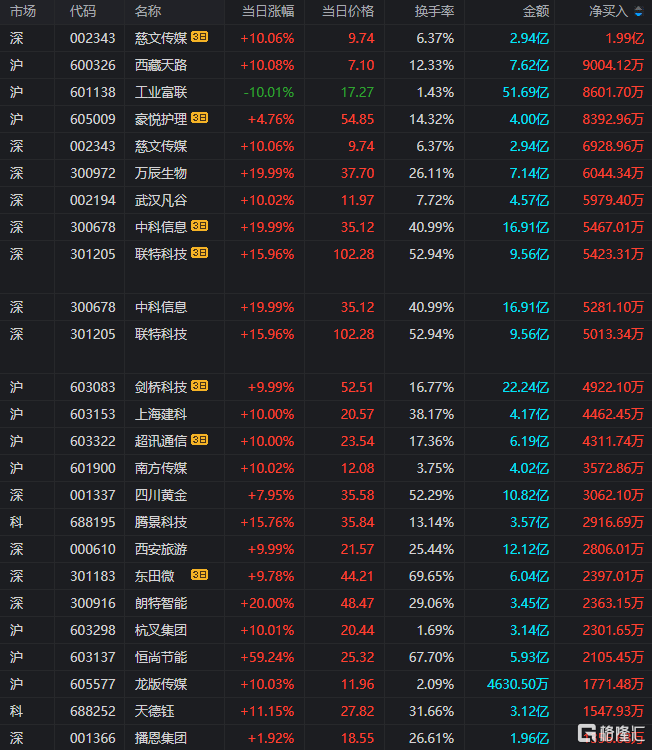Open stock 龙版传媒
The width and height of the screenshot is (652, 750).
point(161,684)
